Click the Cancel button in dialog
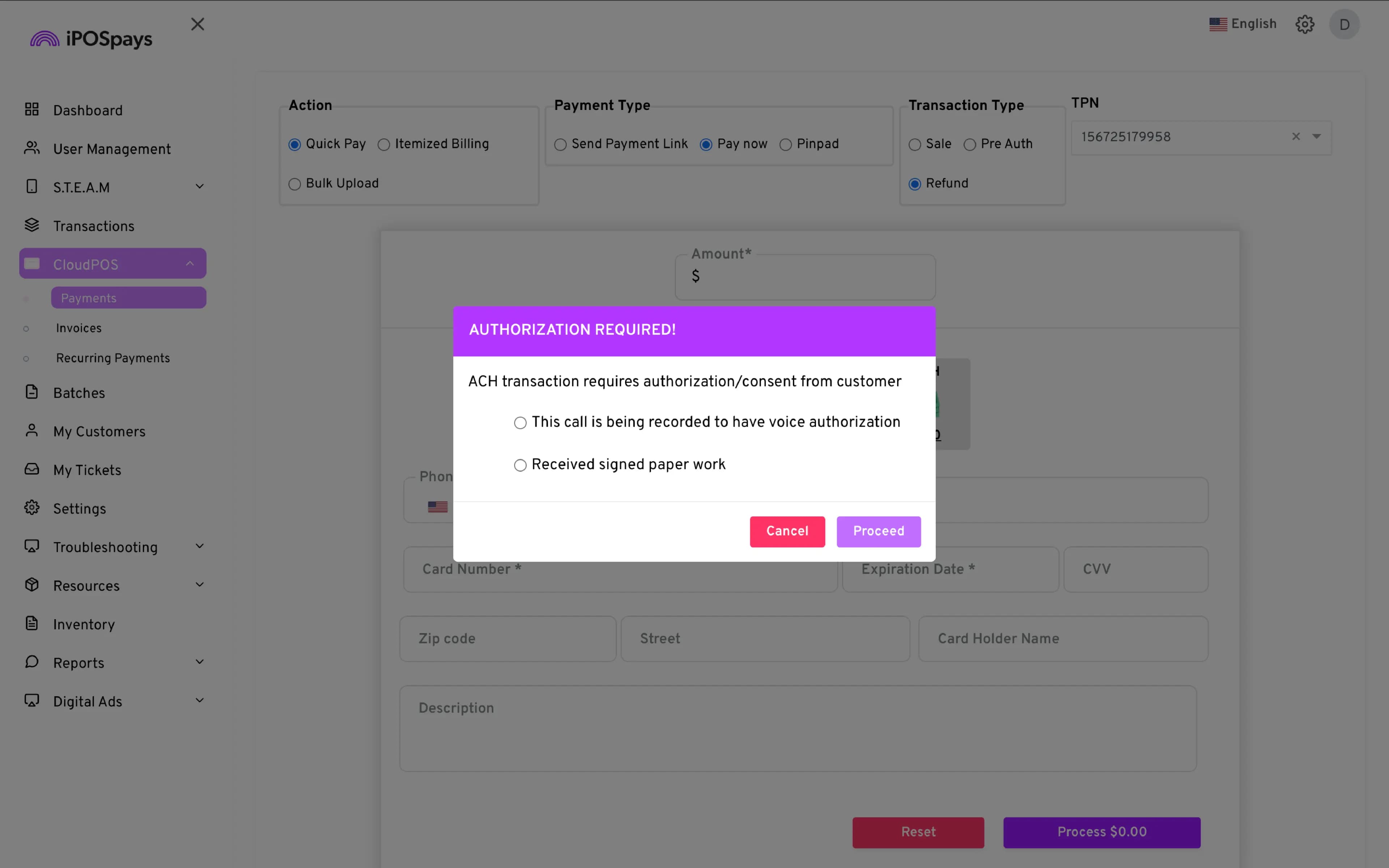The height and width of the screenshot is (868, 1389). pyautogui.click(x=787, y=531)
